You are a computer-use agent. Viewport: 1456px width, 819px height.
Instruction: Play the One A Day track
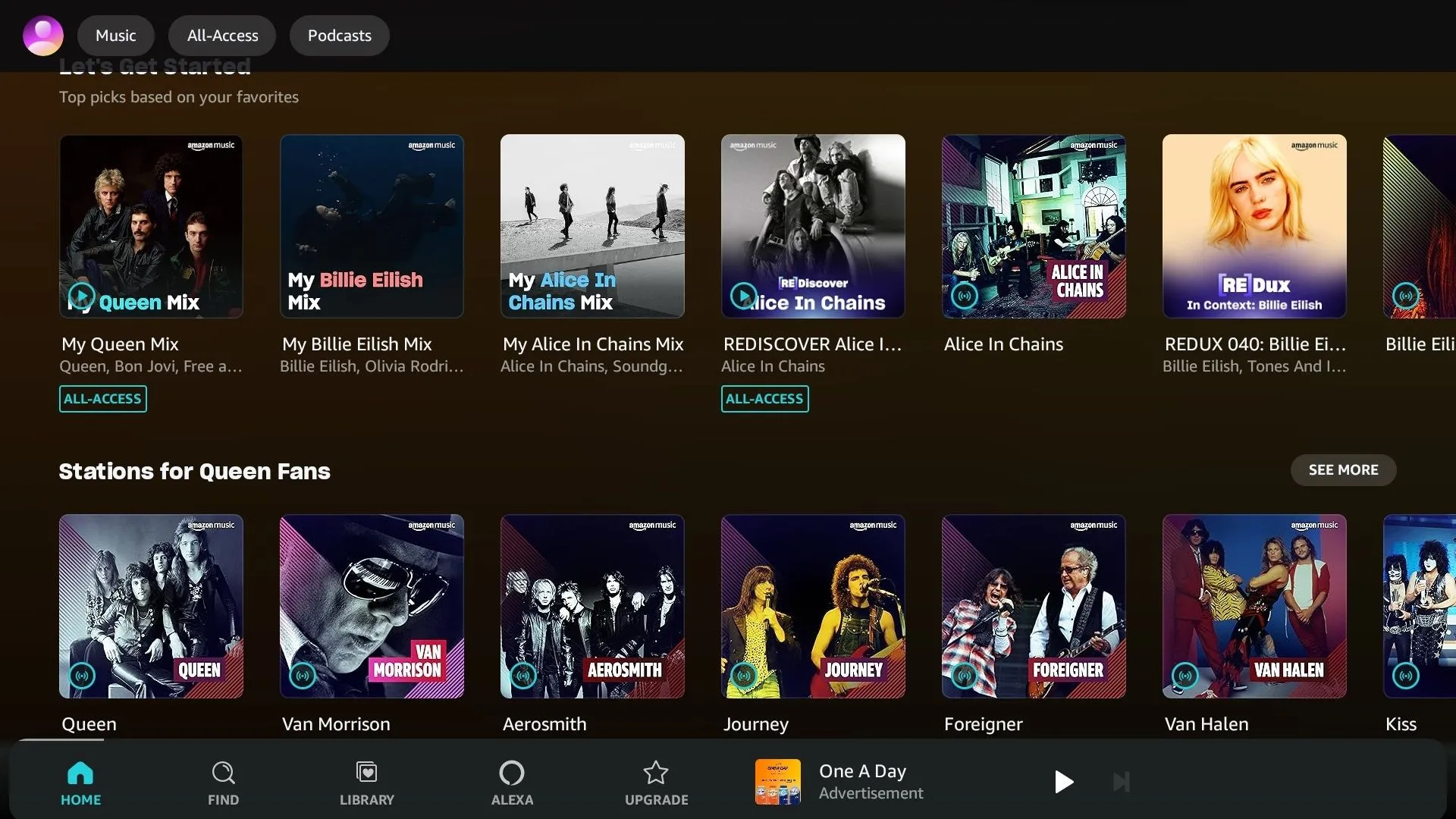click(x=1064, y=782)
